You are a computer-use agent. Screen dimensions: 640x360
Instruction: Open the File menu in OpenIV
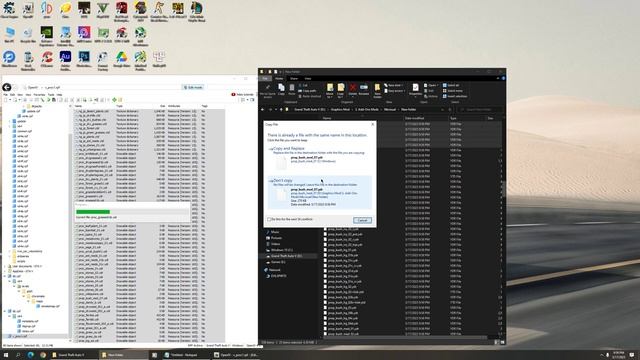click(x=6, y=95)
